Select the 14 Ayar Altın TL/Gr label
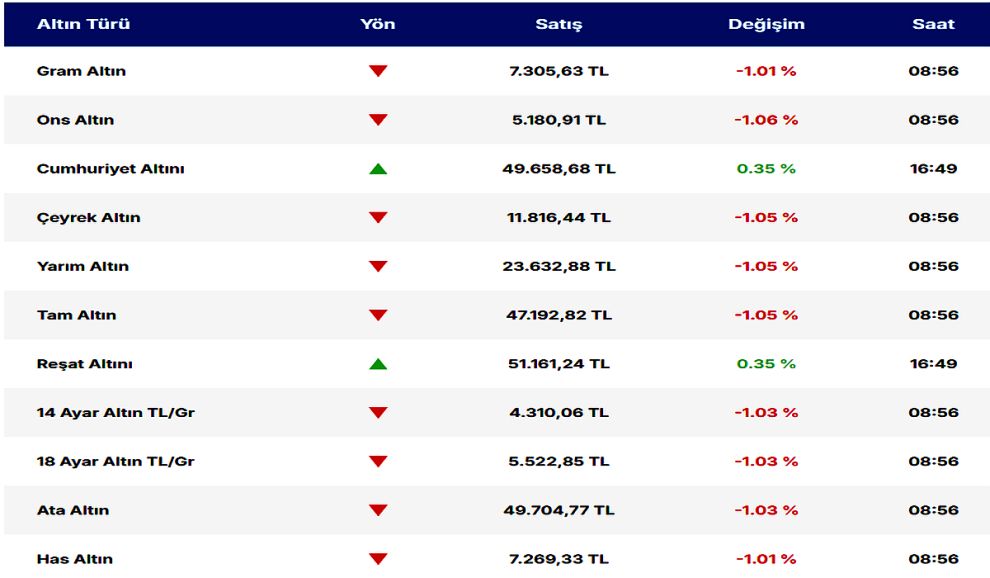Viewport: 990px width, 578px height. pyautogui.click(x=115, y=413)
